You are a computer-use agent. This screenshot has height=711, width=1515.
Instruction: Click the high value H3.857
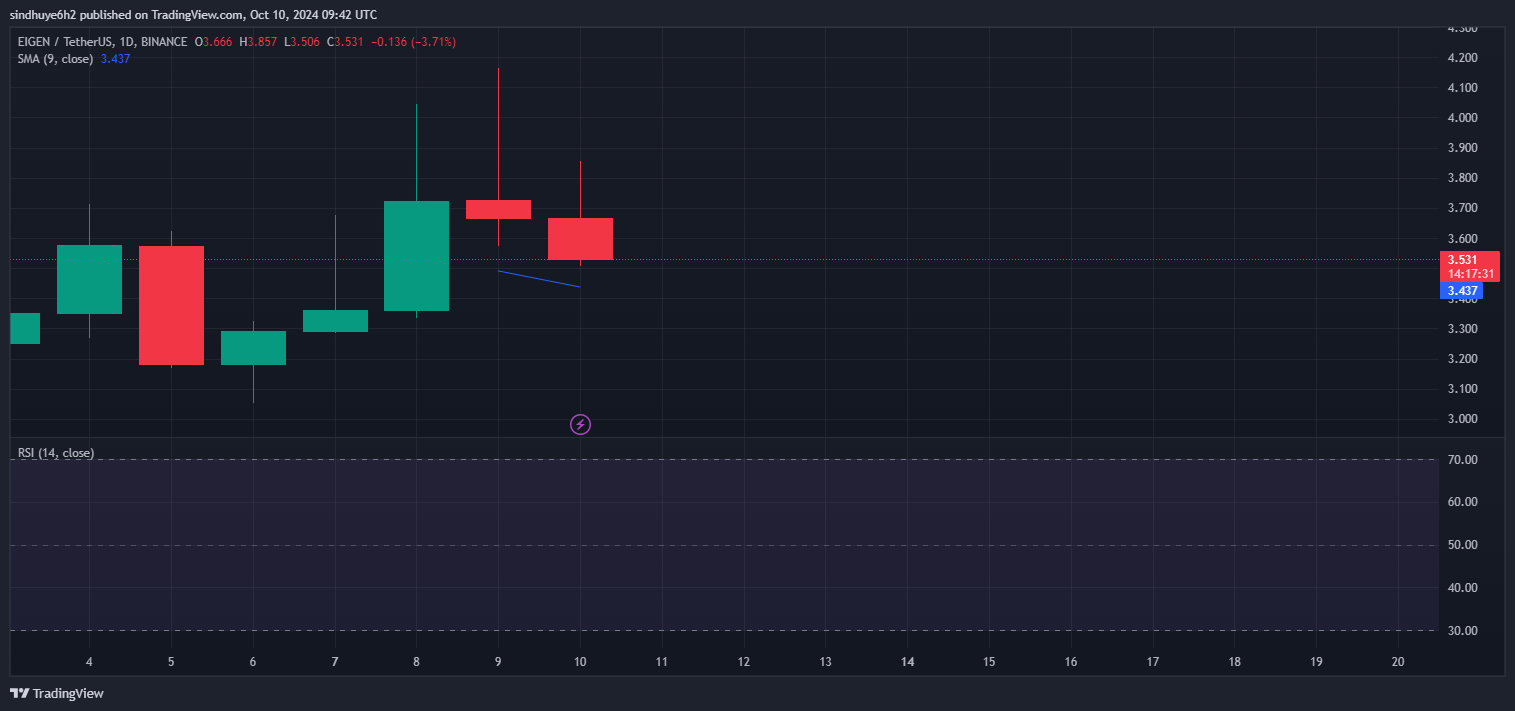point(258,42)
